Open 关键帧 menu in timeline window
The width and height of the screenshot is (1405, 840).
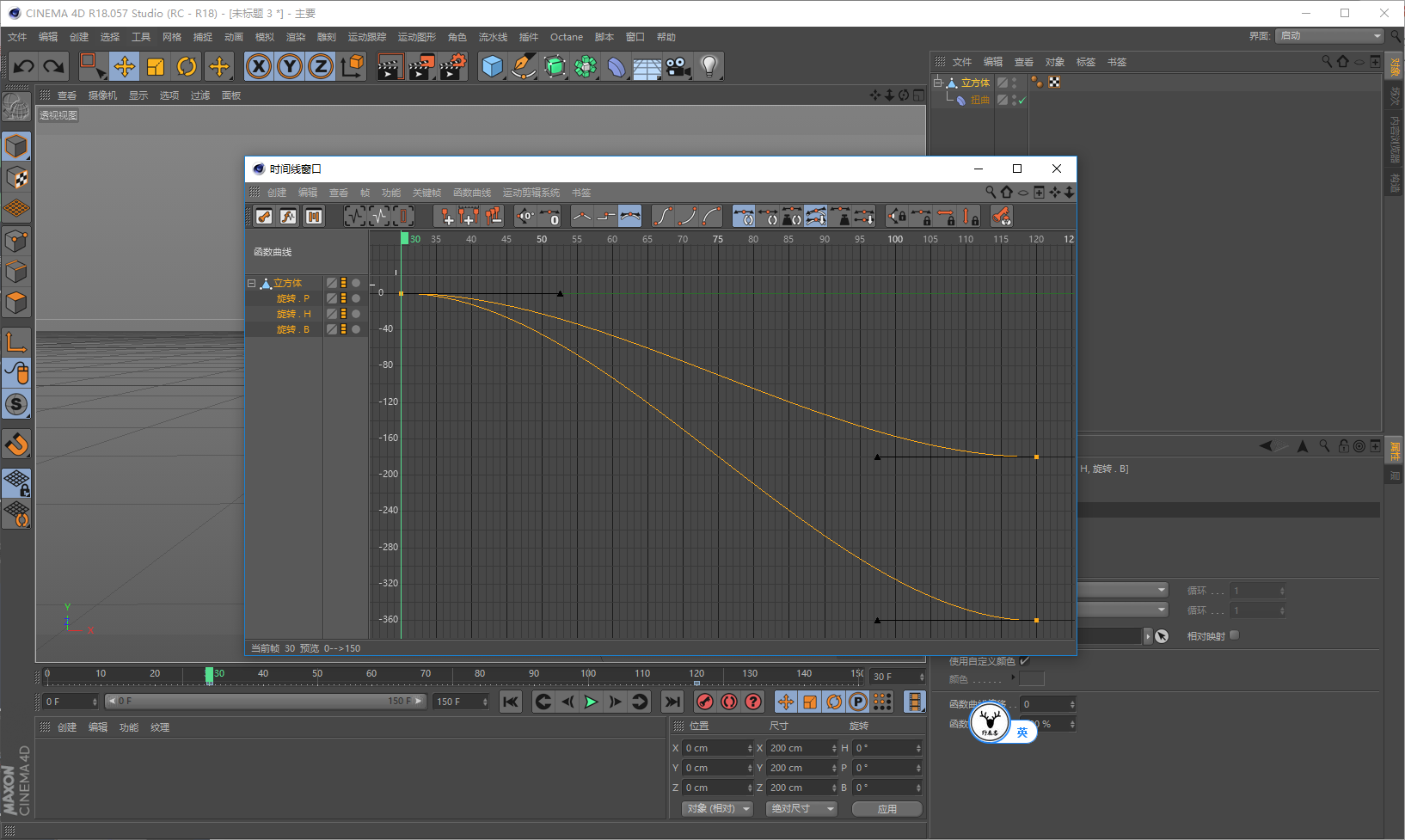point(426,193)
